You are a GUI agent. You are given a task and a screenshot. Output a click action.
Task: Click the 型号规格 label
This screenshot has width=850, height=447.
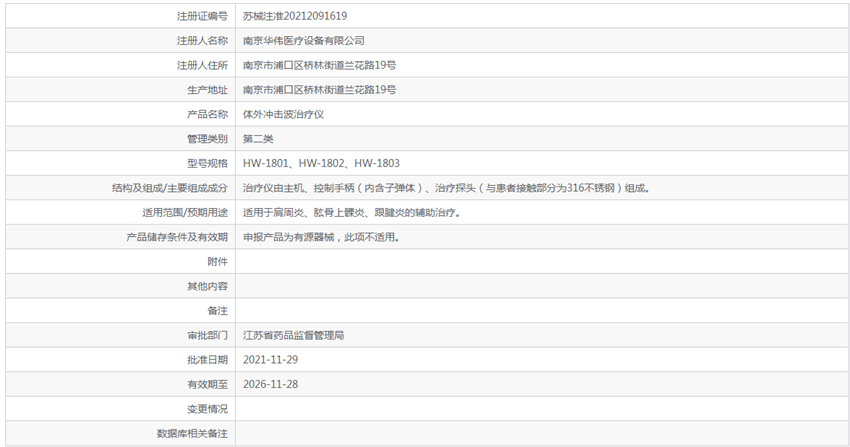click(x=208, y=164)
